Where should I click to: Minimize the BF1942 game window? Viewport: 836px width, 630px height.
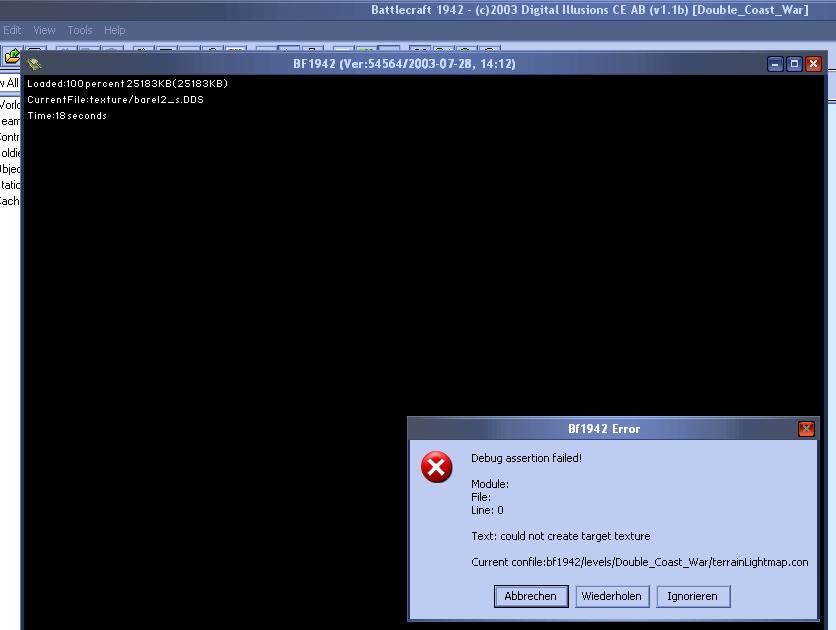tap(775, 64)
